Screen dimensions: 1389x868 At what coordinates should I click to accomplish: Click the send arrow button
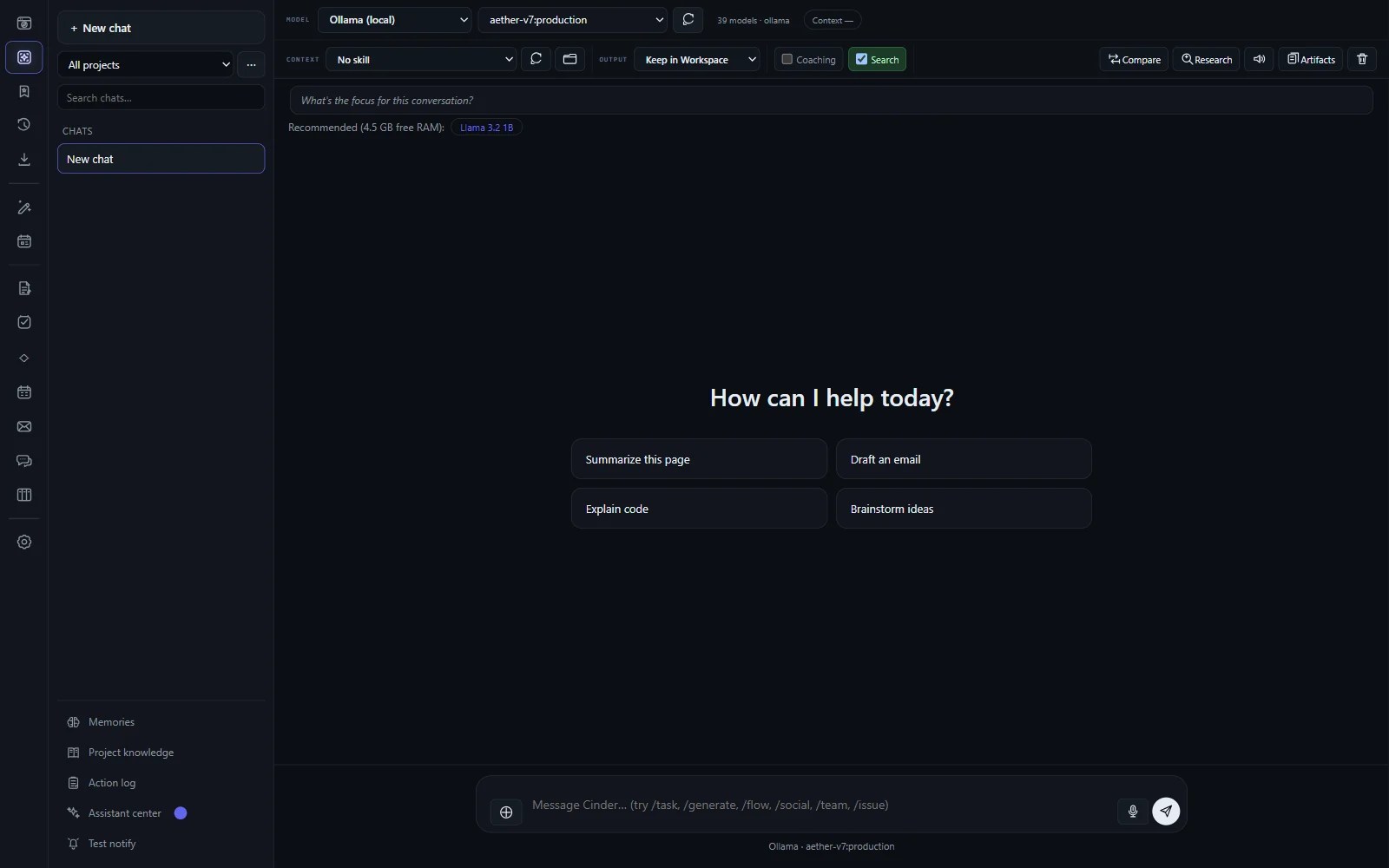click(x=1166, y=811)
